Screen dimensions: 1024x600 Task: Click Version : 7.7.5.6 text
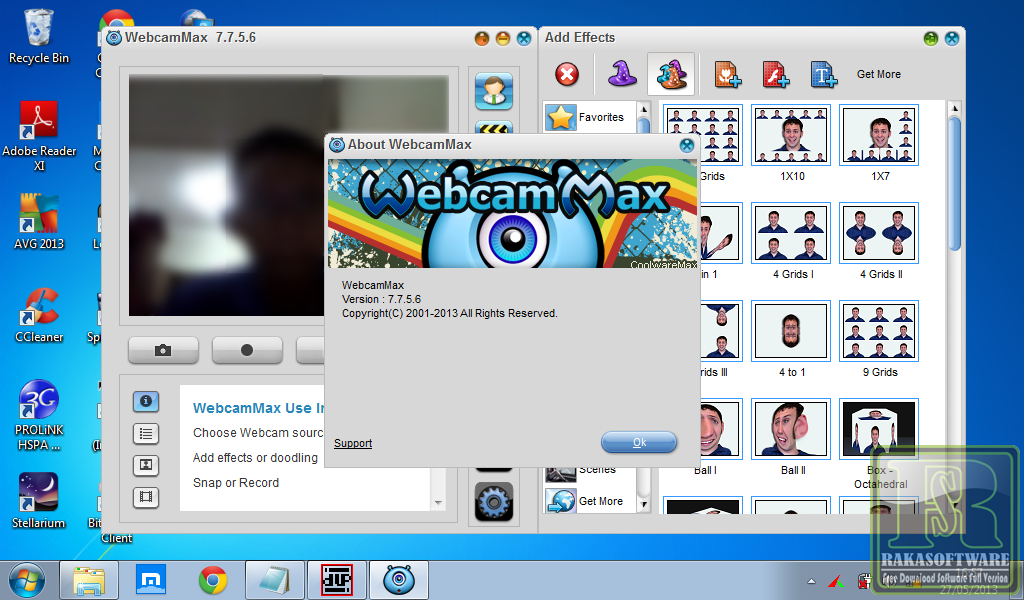click(381, 299)
